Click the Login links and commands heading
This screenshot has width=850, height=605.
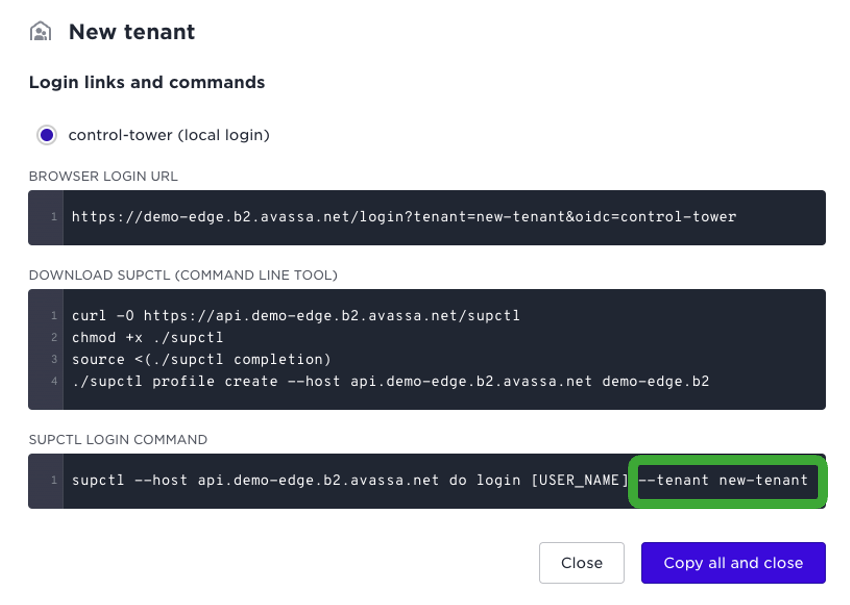(146, 82)
